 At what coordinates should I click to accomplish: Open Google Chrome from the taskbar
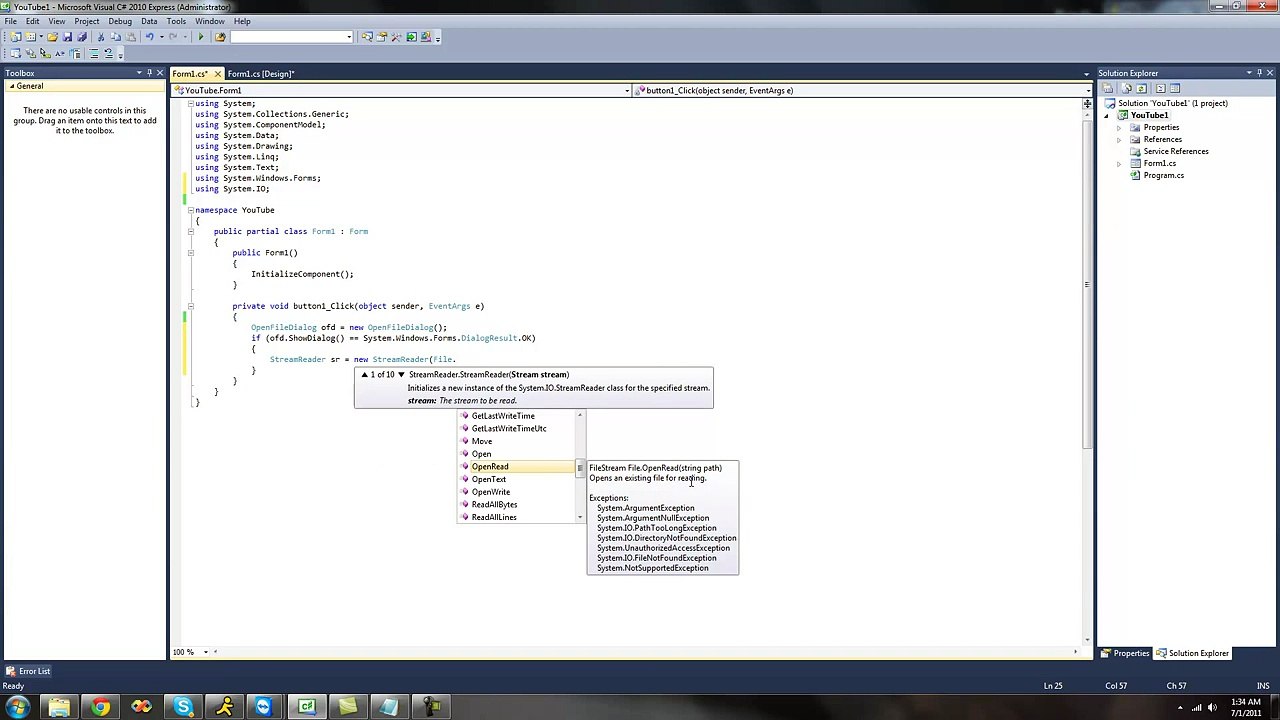point(100,707)
